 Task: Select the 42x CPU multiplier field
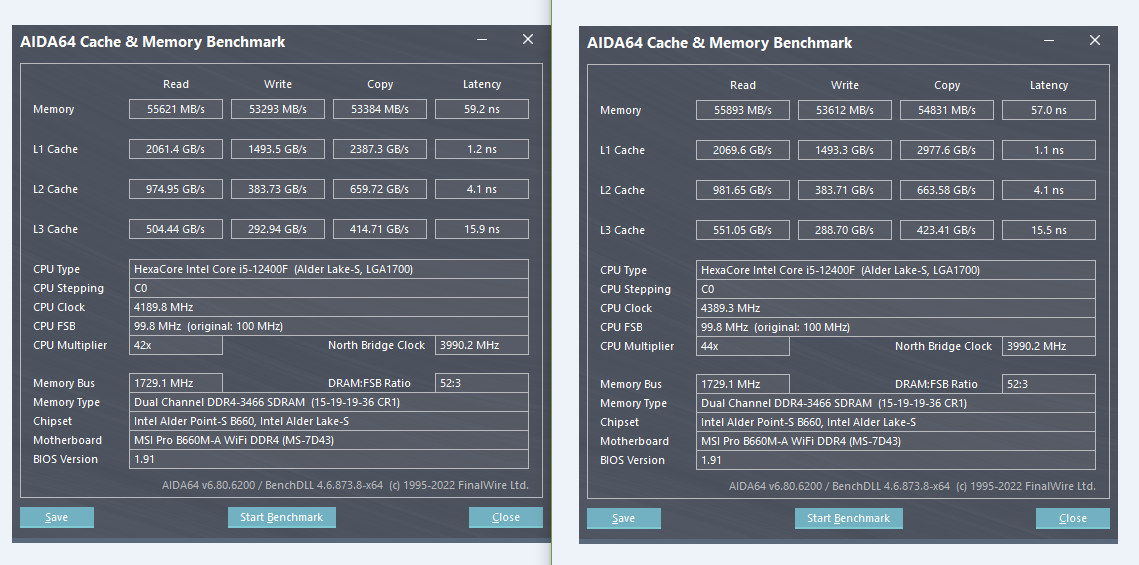(x=176, y=345)
